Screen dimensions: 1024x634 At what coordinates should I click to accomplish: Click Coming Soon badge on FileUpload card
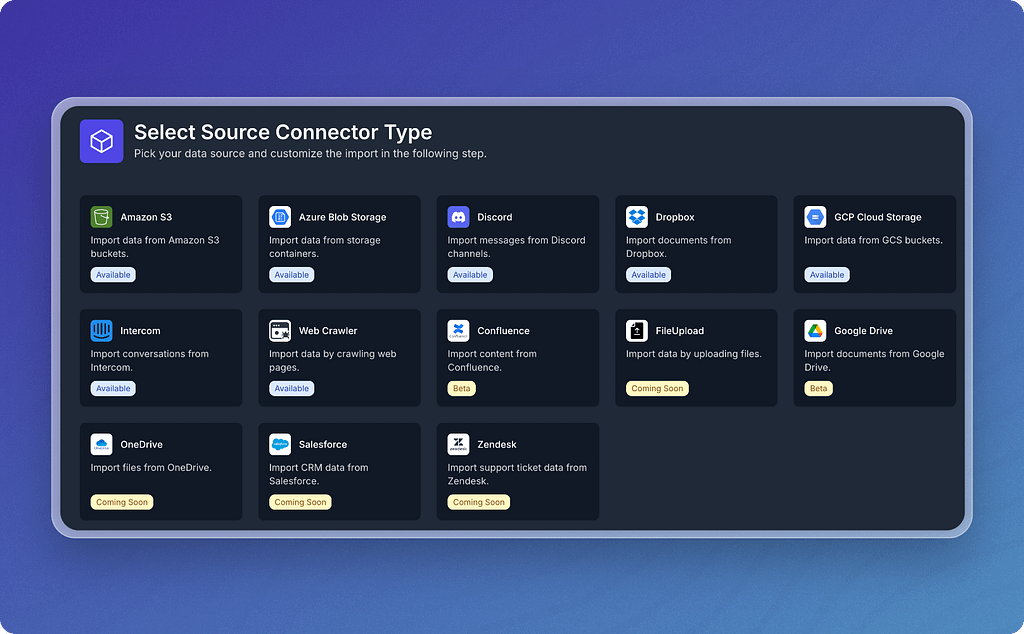tap(657, 388)
